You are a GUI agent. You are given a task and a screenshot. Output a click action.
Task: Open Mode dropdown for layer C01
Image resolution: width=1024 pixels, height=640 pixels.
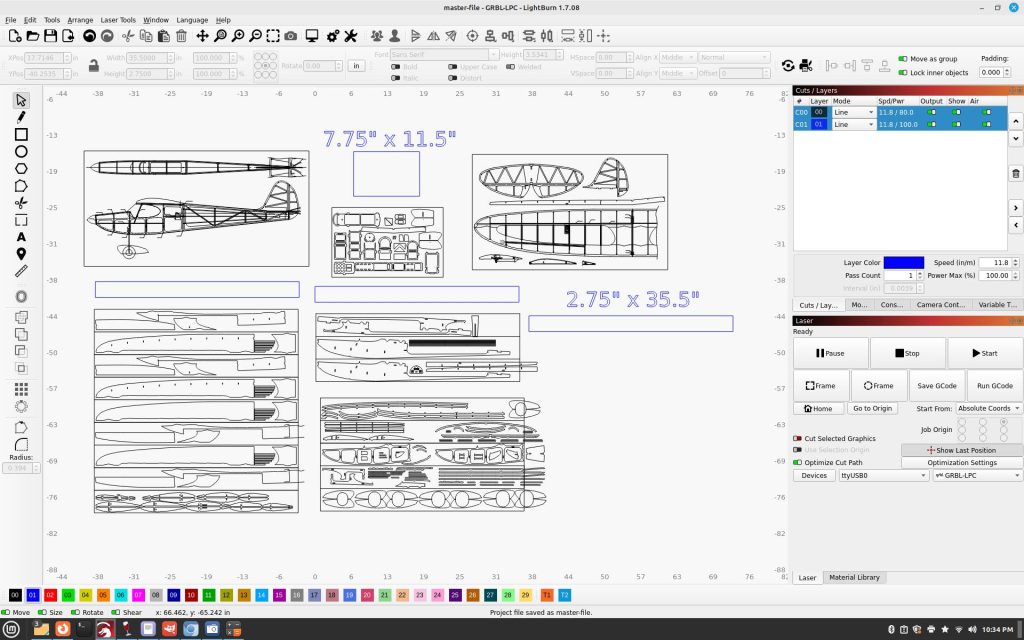tap(855, 125)
